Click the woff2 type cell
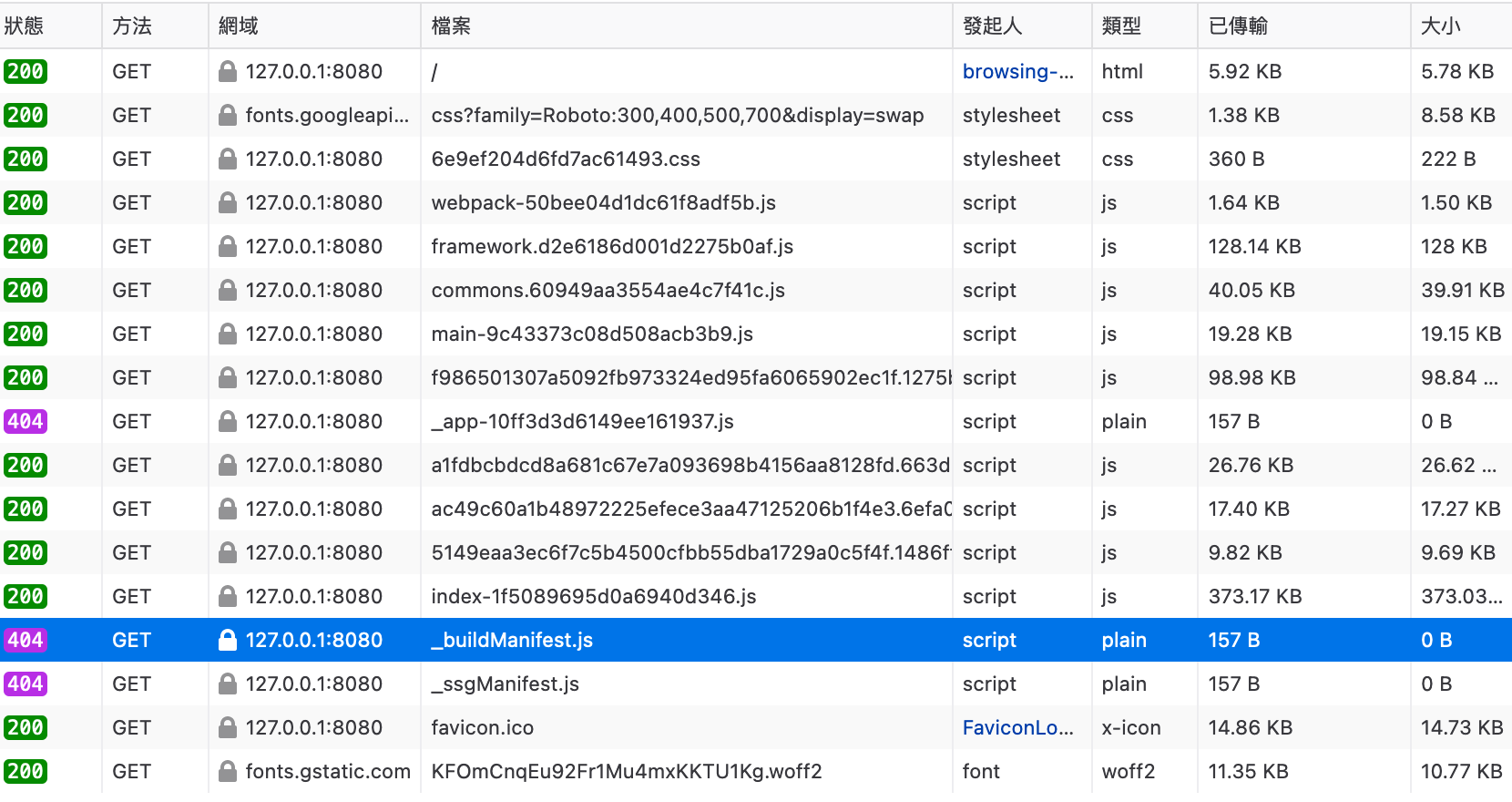Screen dimensions: 1512x802 pyautogui.click(x=1128, y=771)
